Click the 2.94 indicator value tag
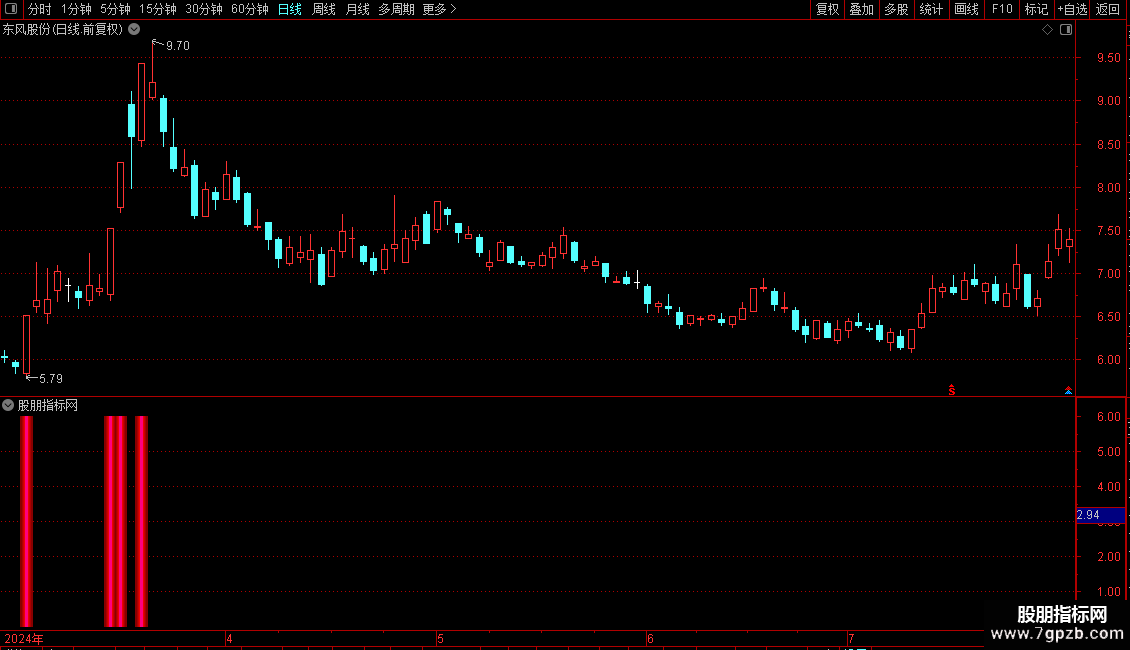The image size is (1130, 650). (x=1100, y=515)
